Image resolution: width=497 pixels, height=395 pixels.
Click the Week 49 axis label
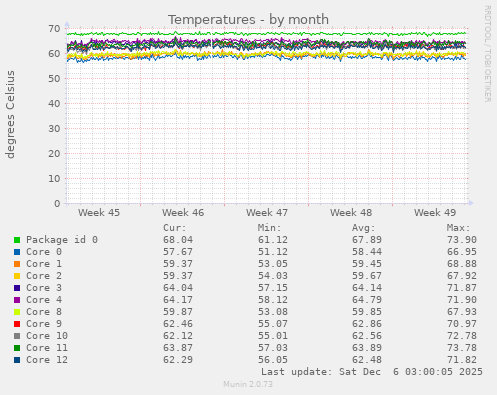[435, 213]
